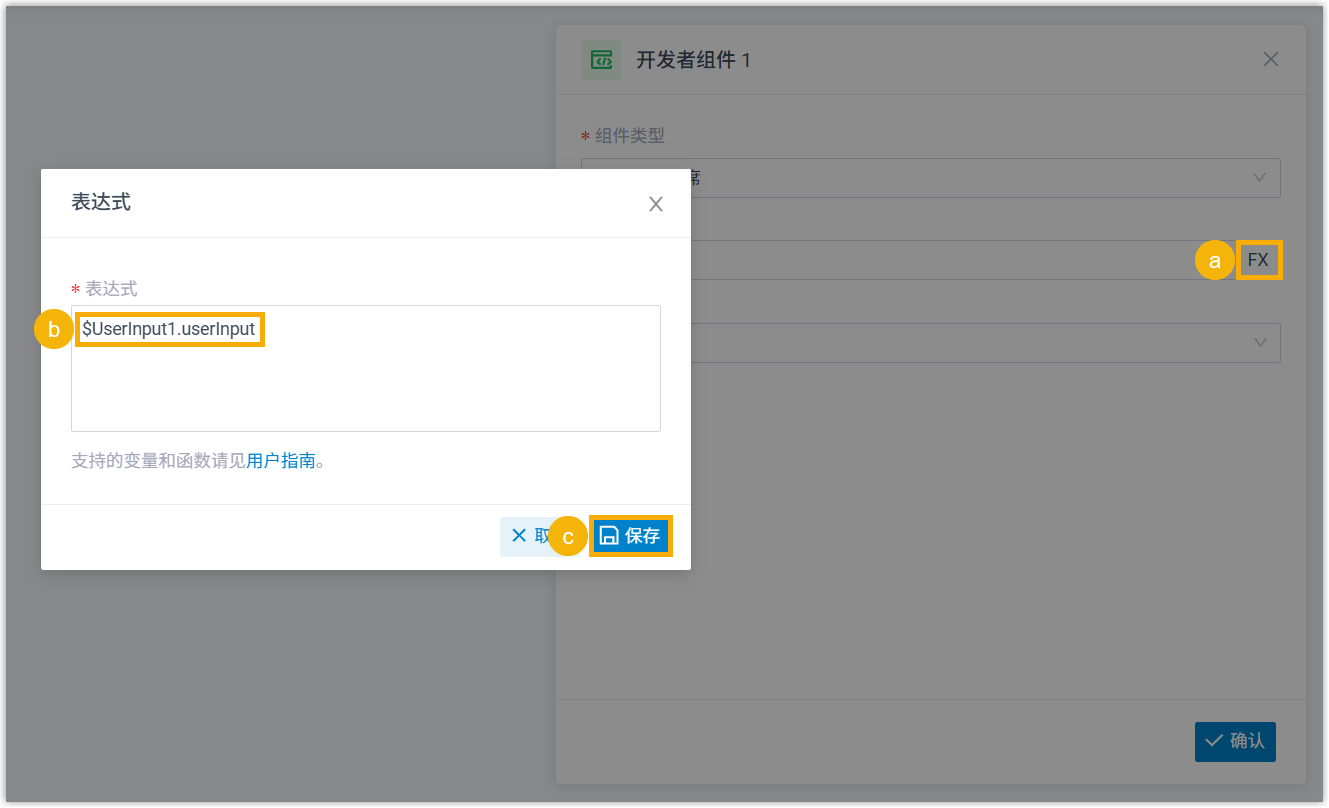Save the expression with 保存

631,536
